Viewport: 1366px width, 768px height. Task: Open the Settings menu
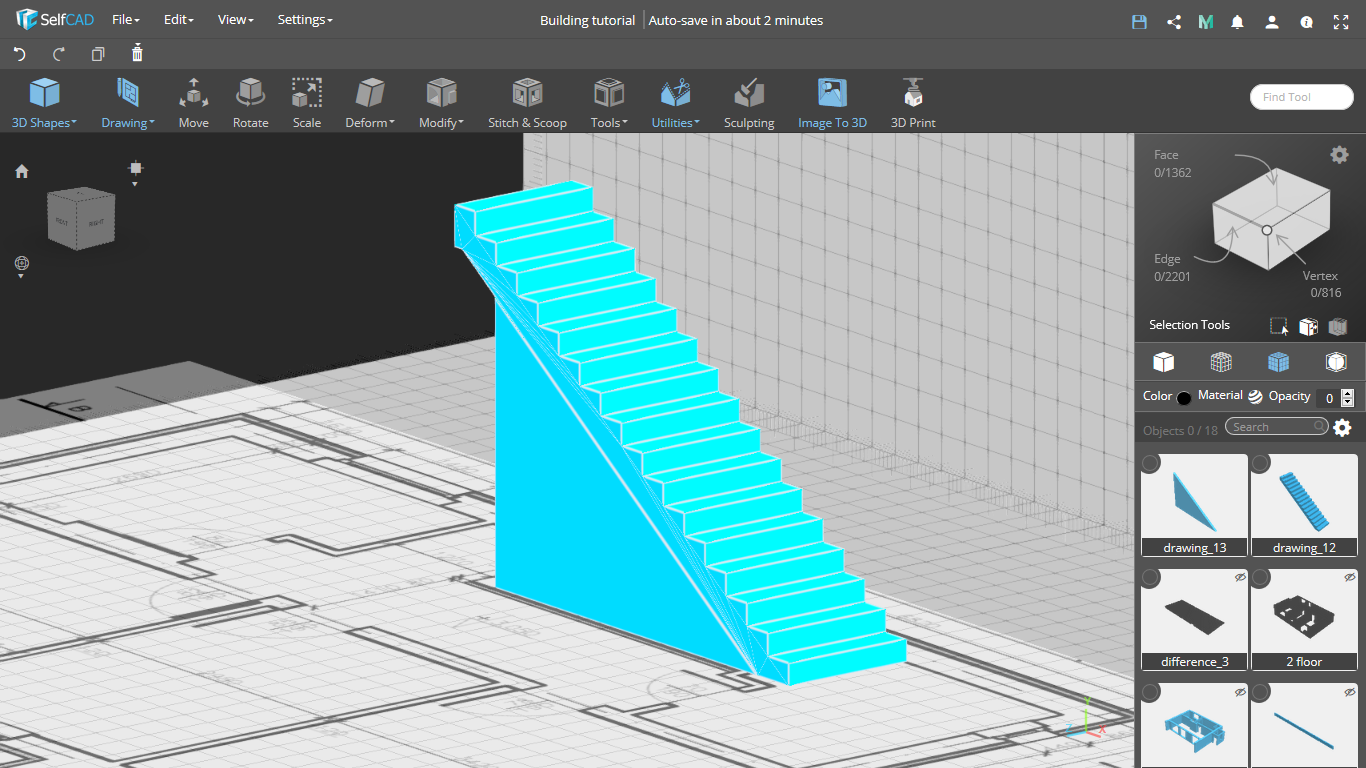click(305, 20)
